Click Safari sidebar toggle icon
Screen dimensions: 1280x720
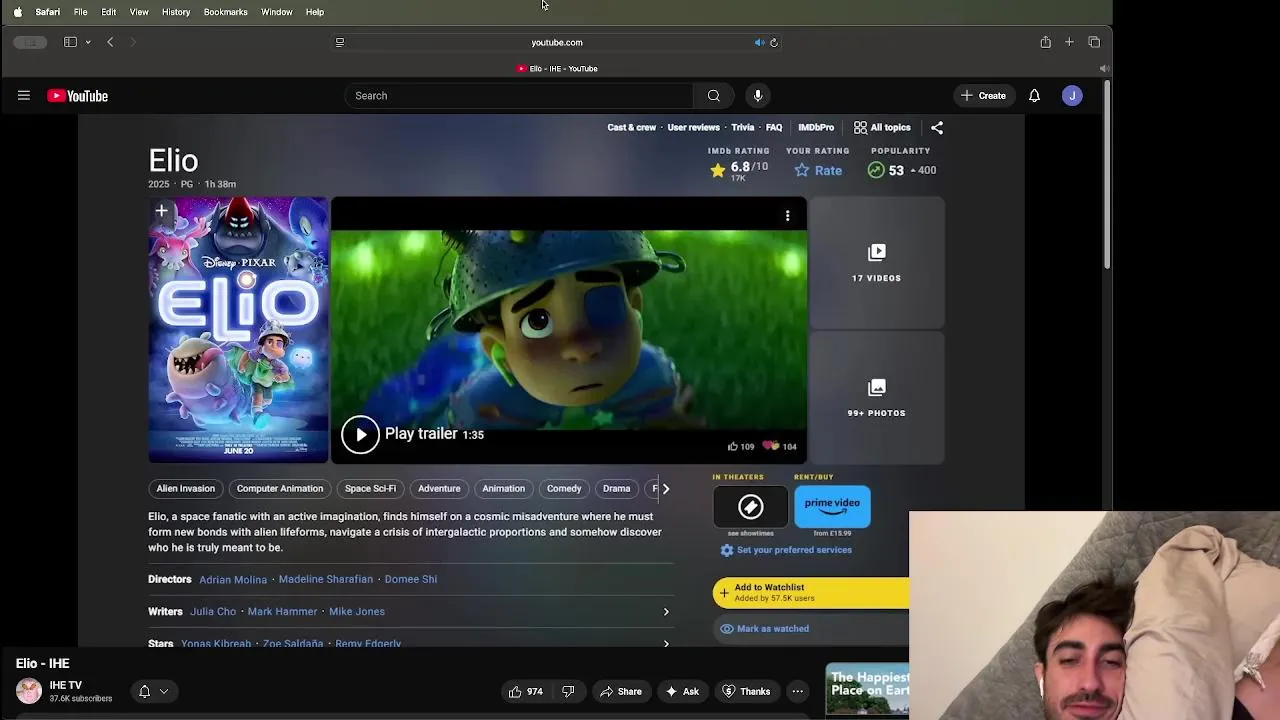tap(70, 42)
